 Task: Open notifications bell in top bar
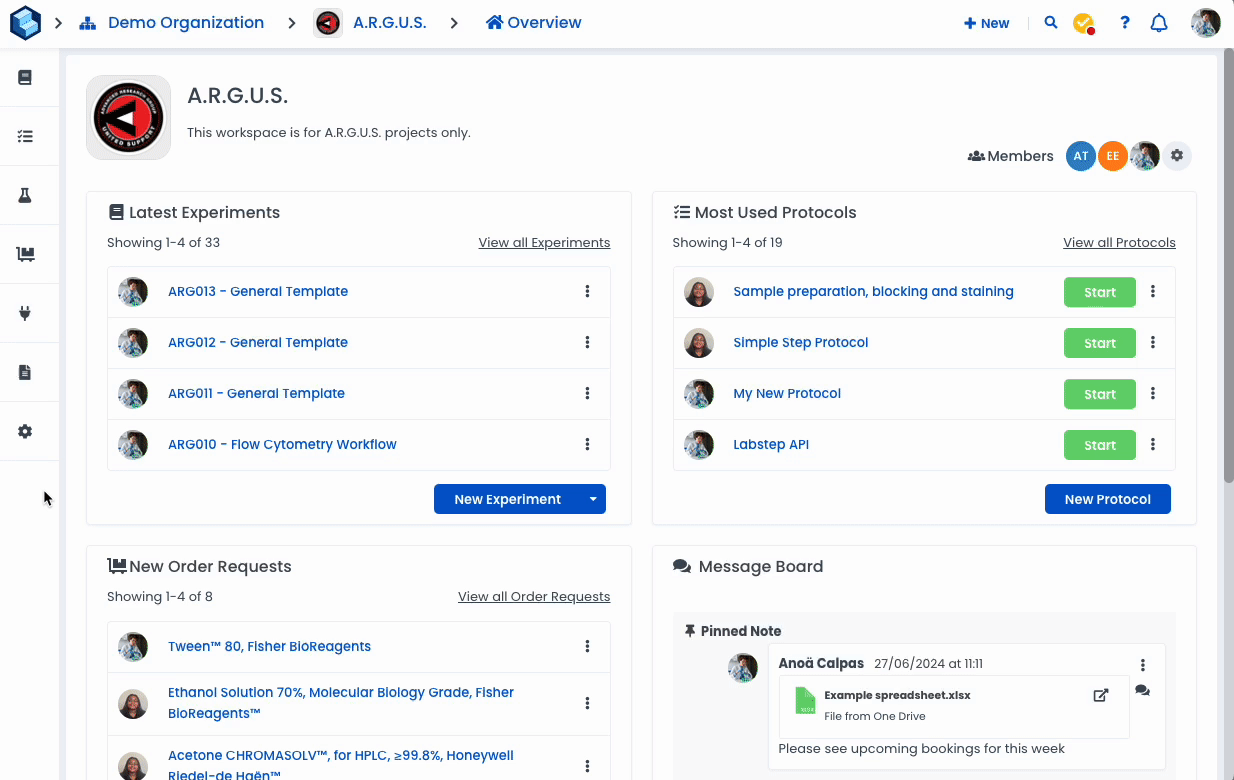(1159, 23)
